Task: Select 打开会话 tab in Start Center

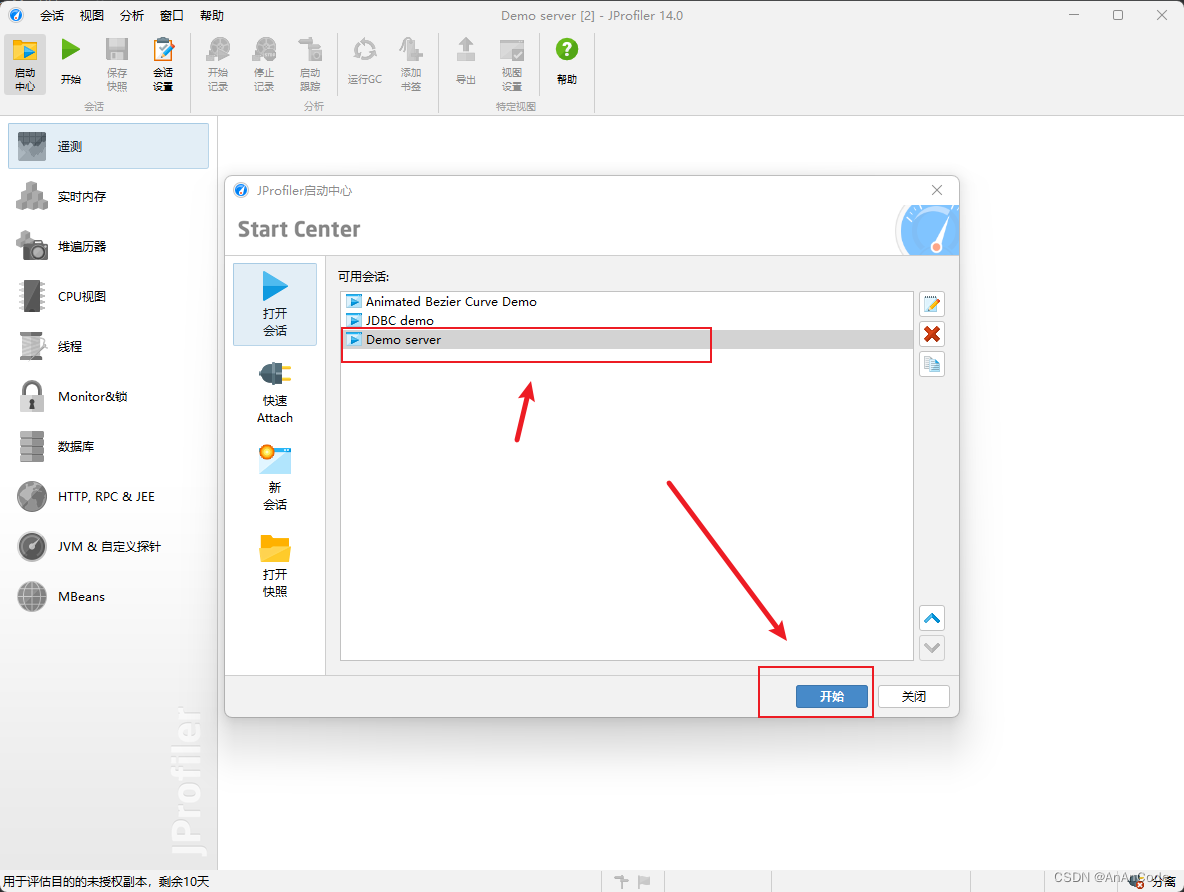Action: pos(275,304)
